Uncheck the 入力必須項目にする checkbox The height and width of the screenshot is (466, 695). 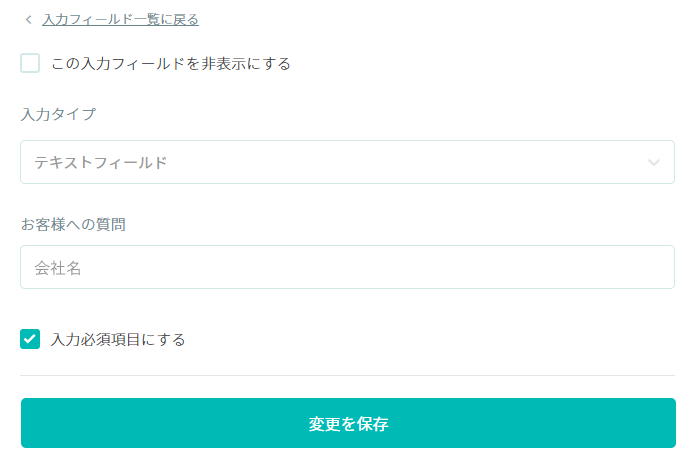click(30, 339)
